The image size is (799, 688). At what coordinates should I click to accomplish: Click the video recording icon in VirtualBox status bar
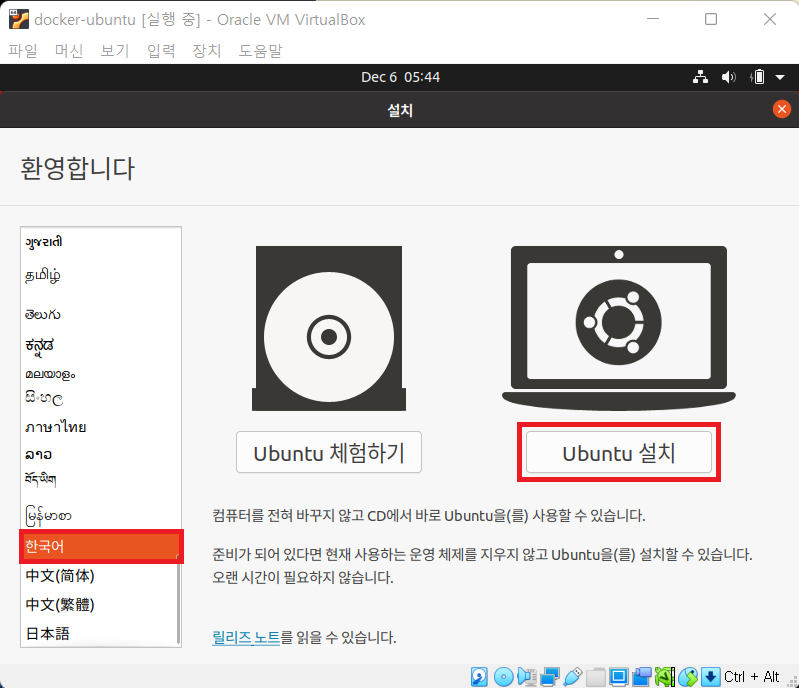(642, 677)
